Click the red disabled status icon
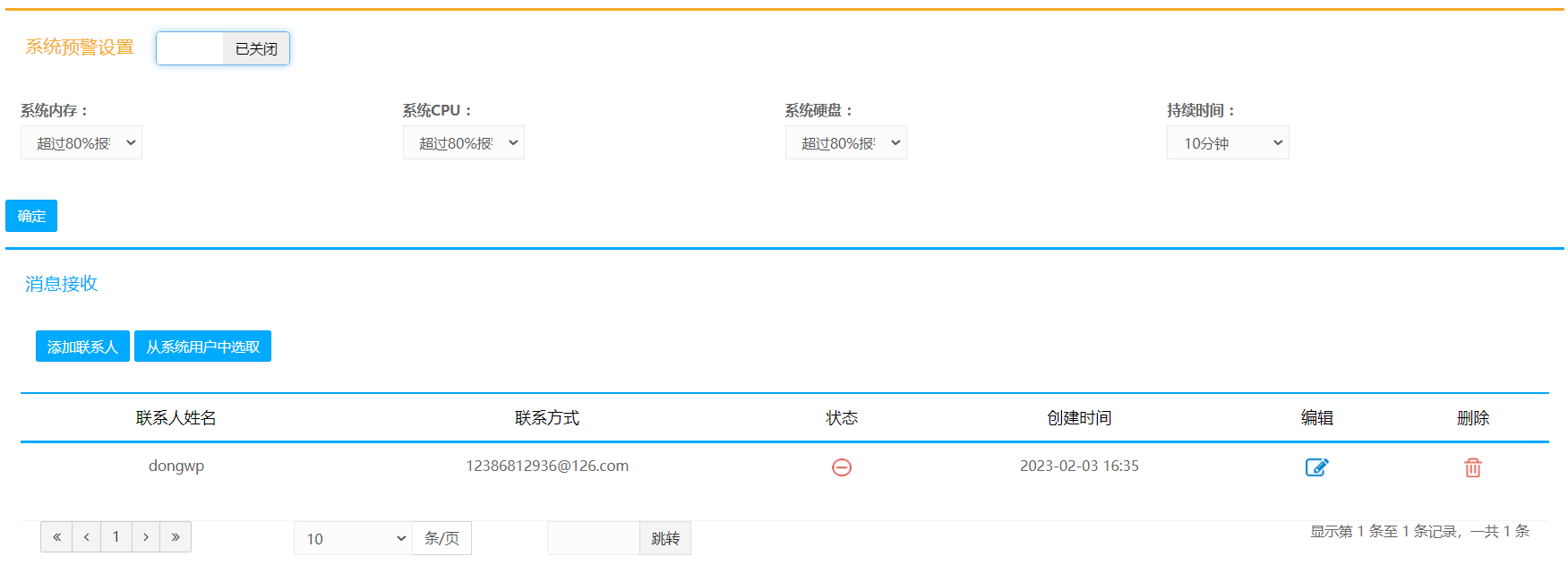Screen dimensions: 1568x582 point(841,467)
